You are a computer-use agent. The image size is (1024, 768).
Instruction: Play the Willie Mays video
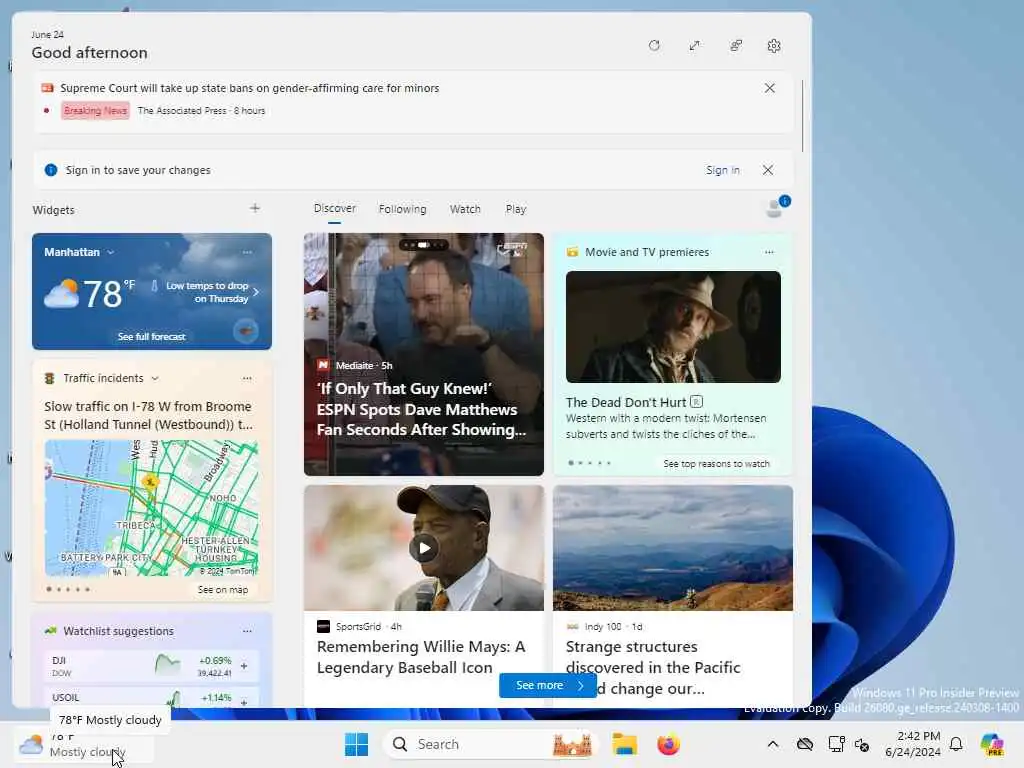click(424, 548)
